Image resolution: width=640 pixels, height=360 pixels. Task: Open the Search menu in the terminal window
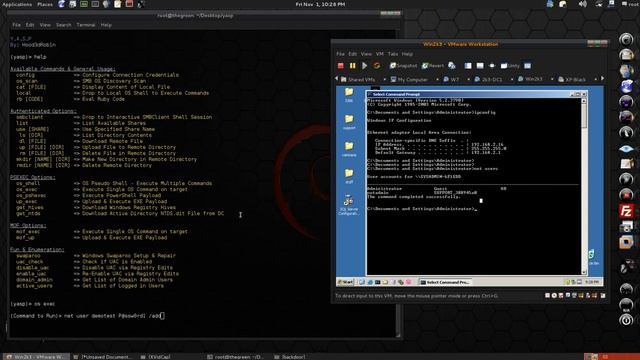(x=63, y=25)
